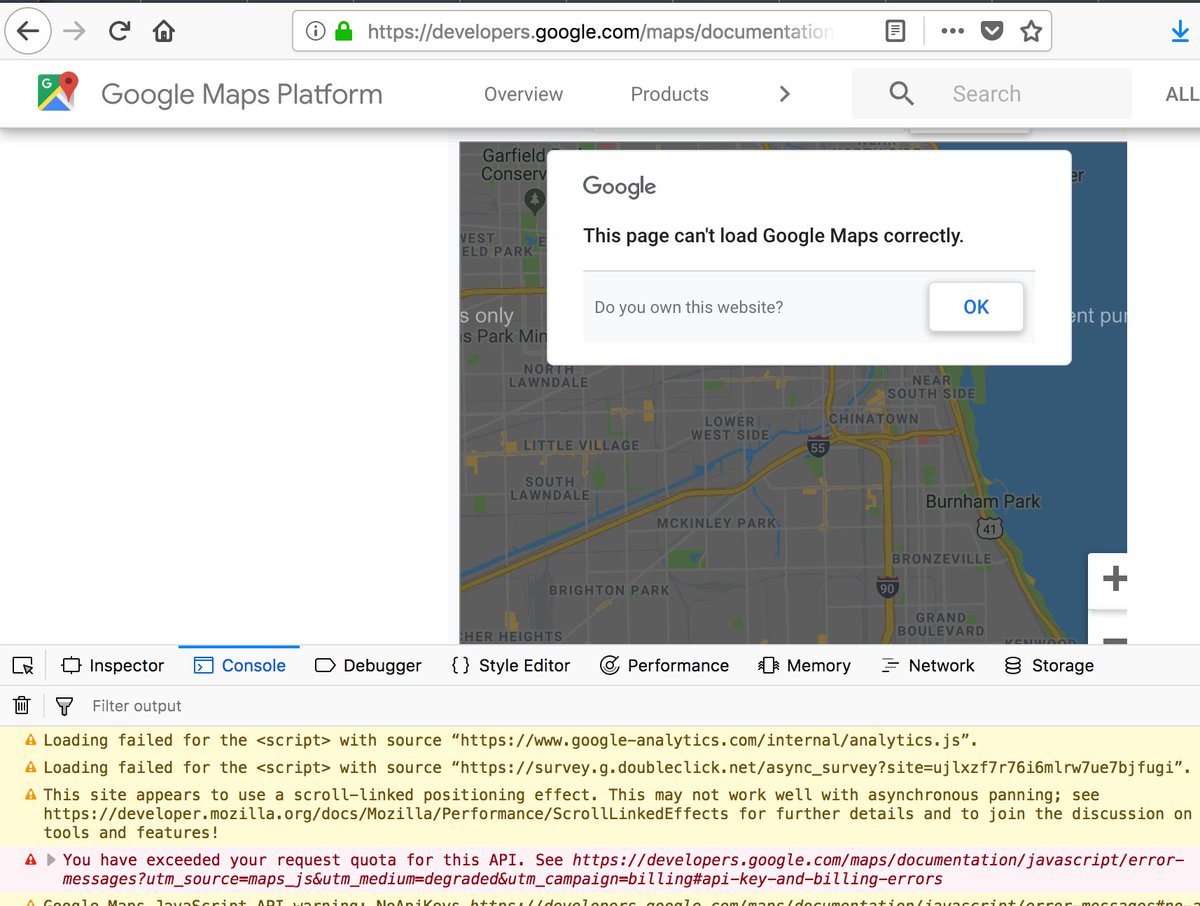The width and height of the screenshot is (1200, 906).
Task: Bookmark this page with the star icon
Action: [x=1031, y=31]
